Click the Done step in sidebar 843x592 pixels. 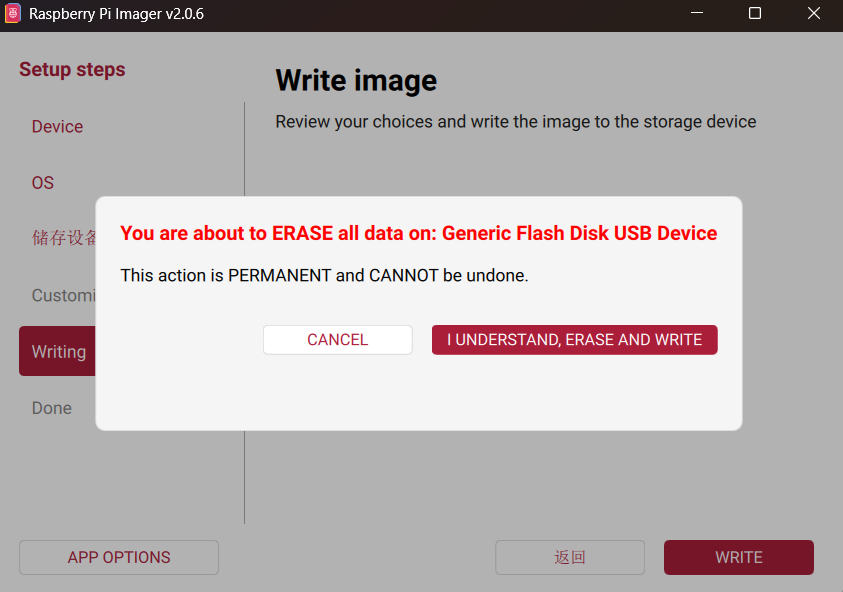pyautogui.click(x=51, y=408)
